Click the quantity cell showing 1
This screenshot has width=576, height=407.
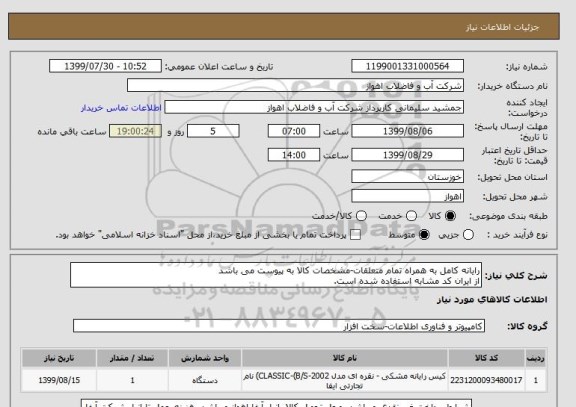click(132, 381)
